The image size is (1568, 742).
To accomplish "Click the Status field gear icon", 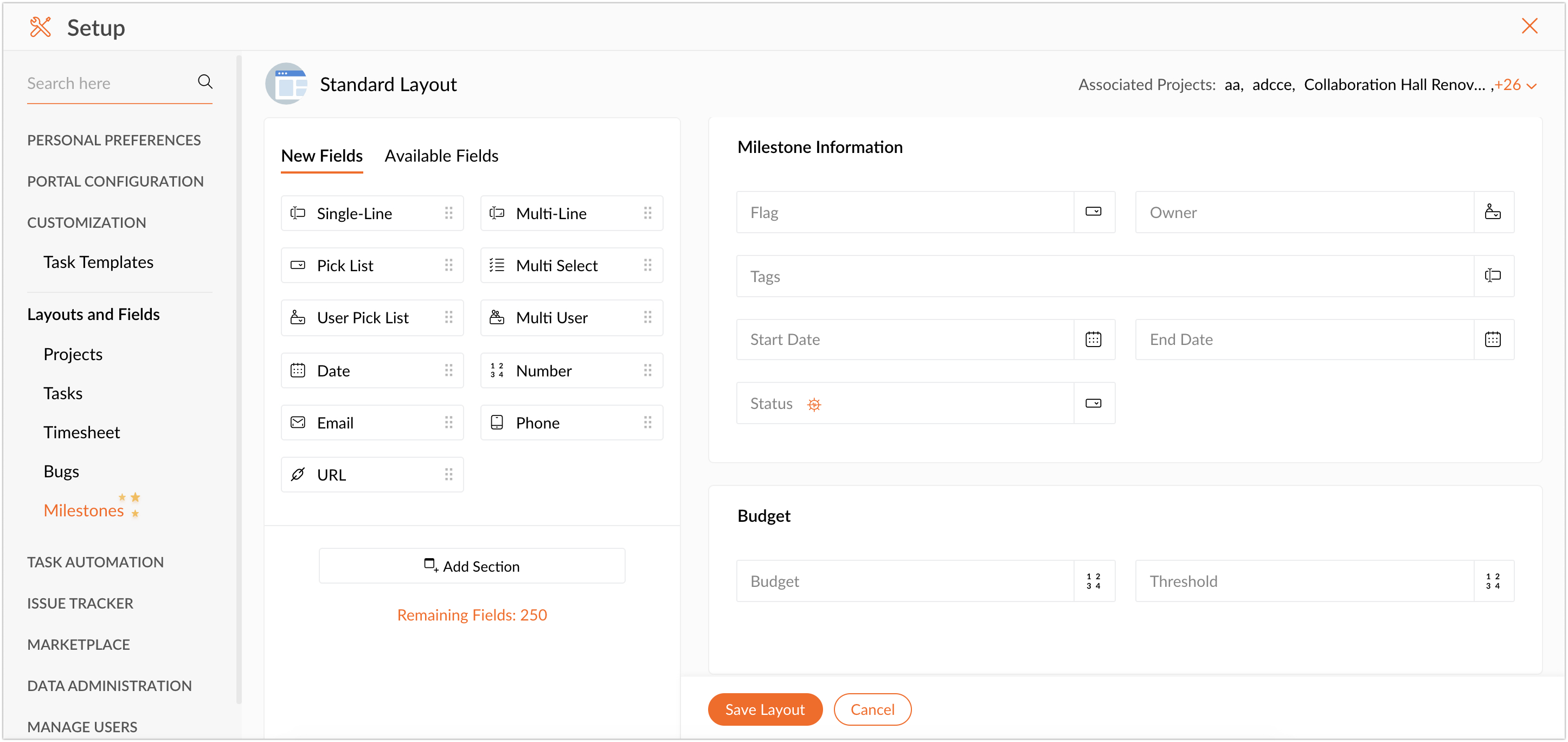I will [x=814, y=404].
